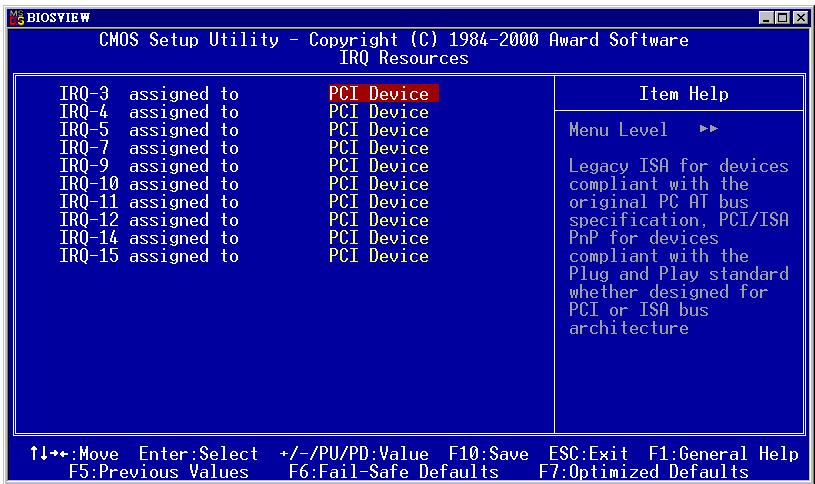The height and width of the screenshot is (484, 815).
Task: Click the MS-DOS icon in the title bar
Action: (17, 18)
